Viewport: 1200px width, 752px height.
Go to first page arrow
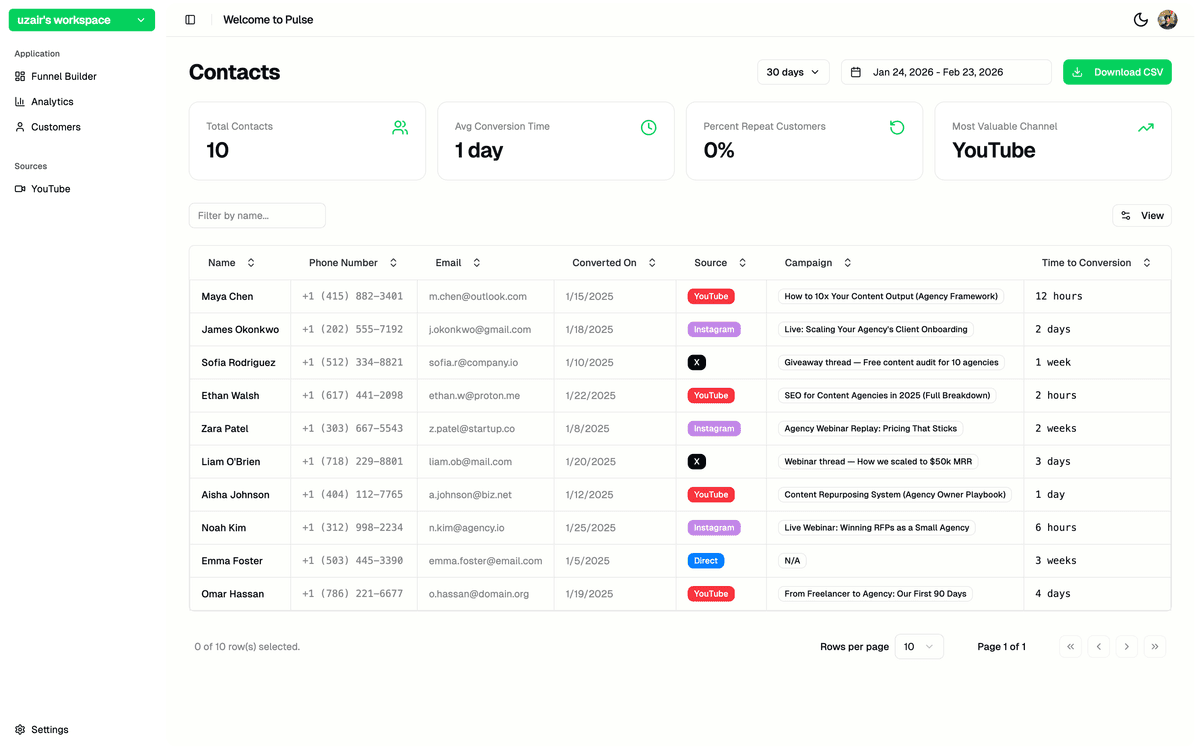[x=1071, y=647]
